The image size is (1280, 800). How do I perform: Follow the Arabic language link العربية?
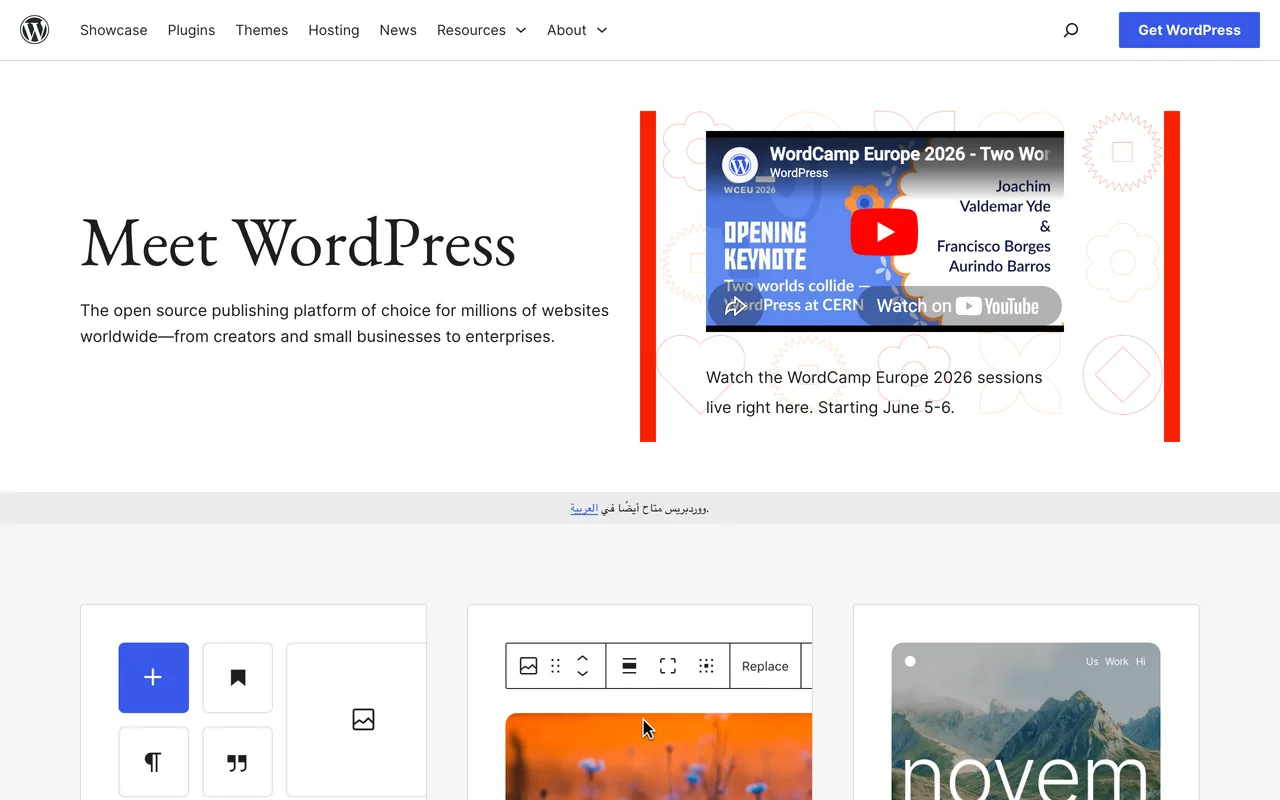tap(584, 508)
